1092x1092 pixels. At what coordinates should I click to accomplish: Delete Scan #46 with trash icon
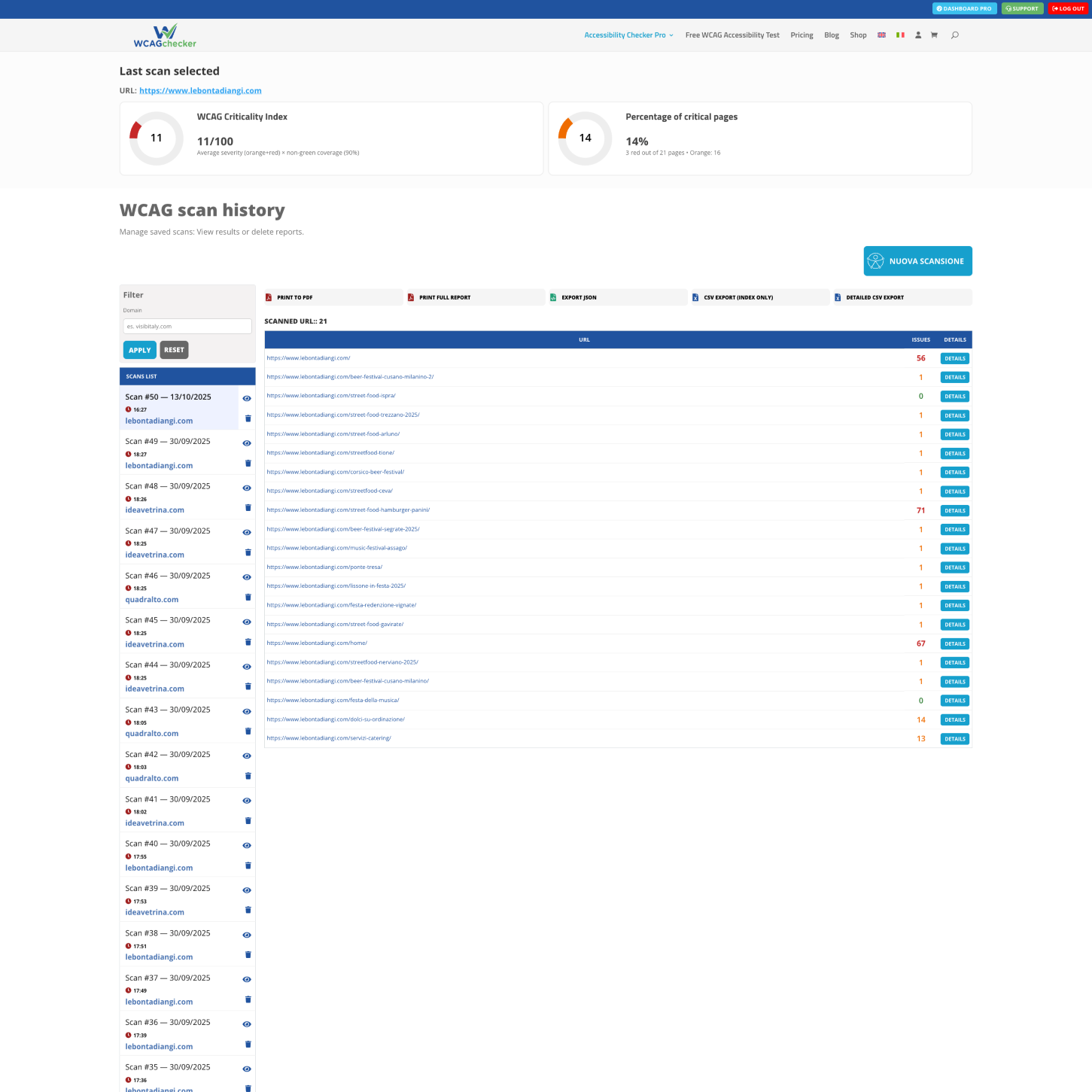[248, 597]
